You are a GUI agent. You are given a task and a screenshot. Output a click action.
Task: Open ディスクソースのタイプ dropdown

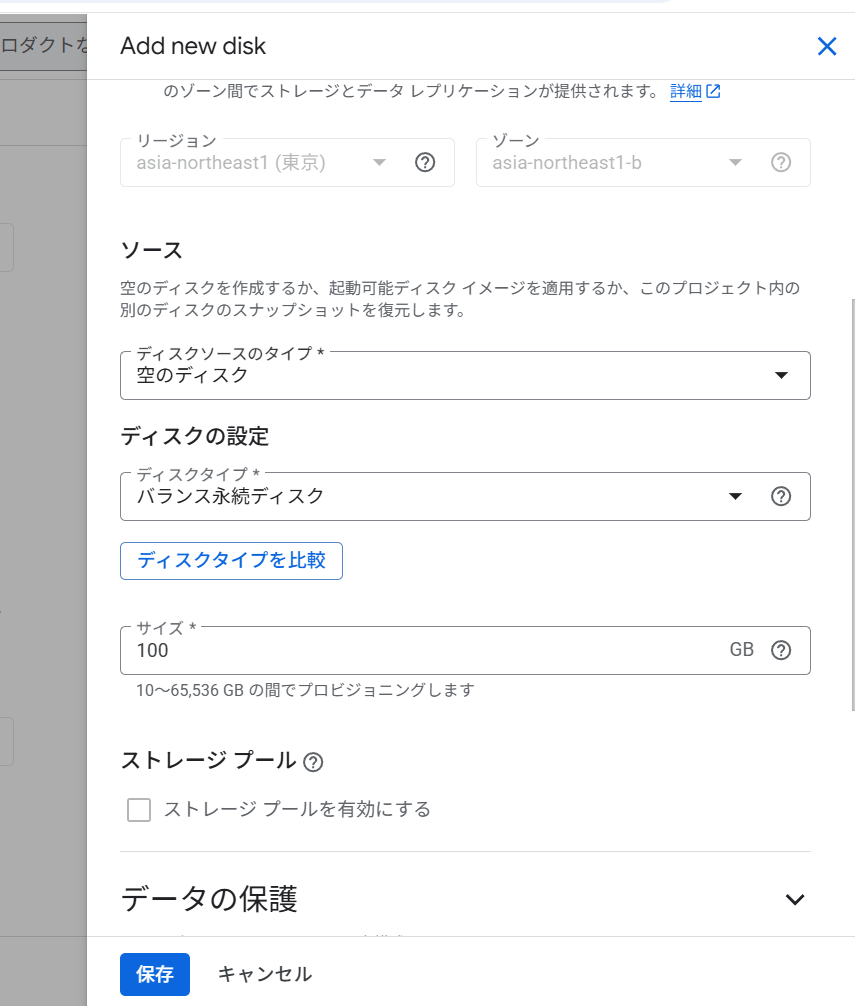(465, 375)
